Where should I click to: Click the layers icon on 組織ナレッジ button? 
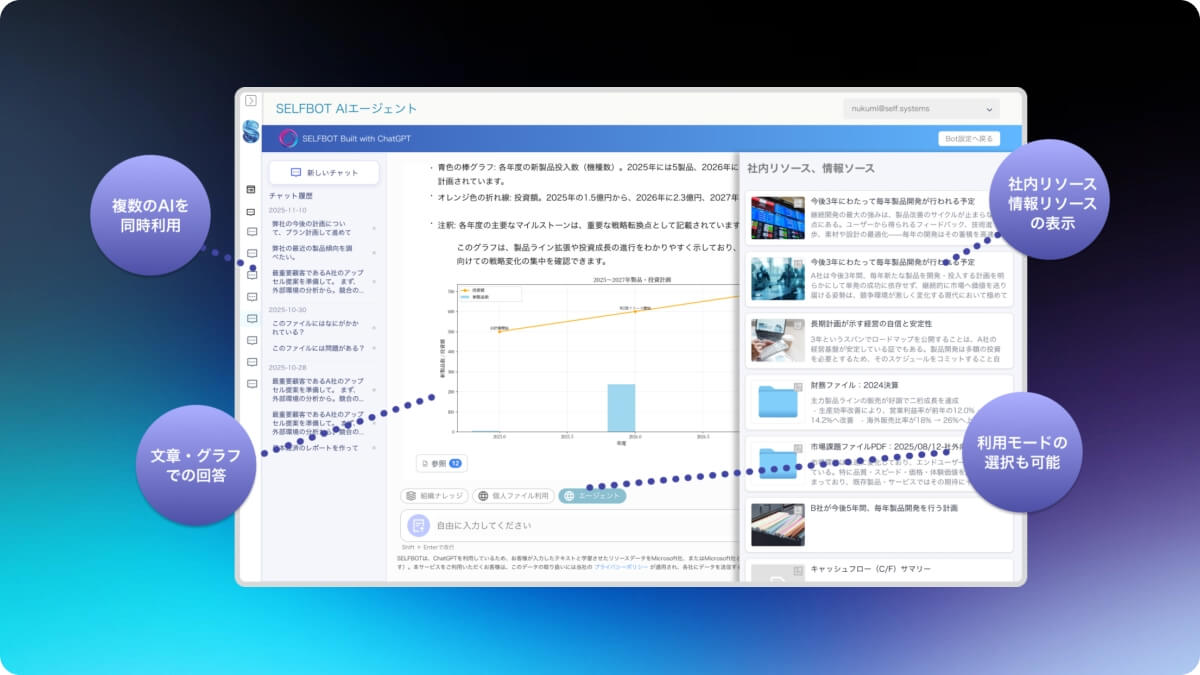coord(412,494)
